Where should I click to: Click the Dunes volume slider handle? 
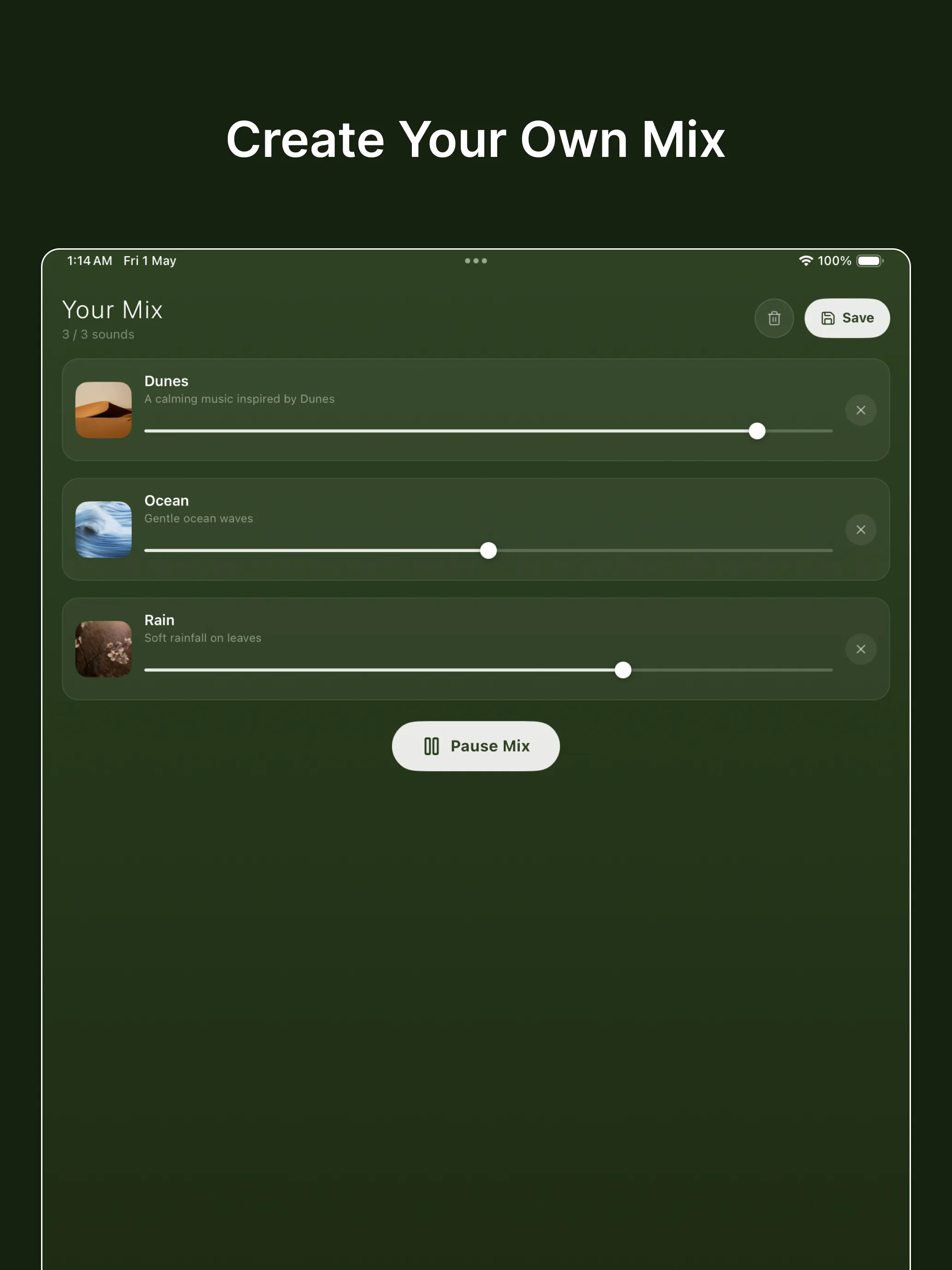pyautogui.click(x=757, y=431)
